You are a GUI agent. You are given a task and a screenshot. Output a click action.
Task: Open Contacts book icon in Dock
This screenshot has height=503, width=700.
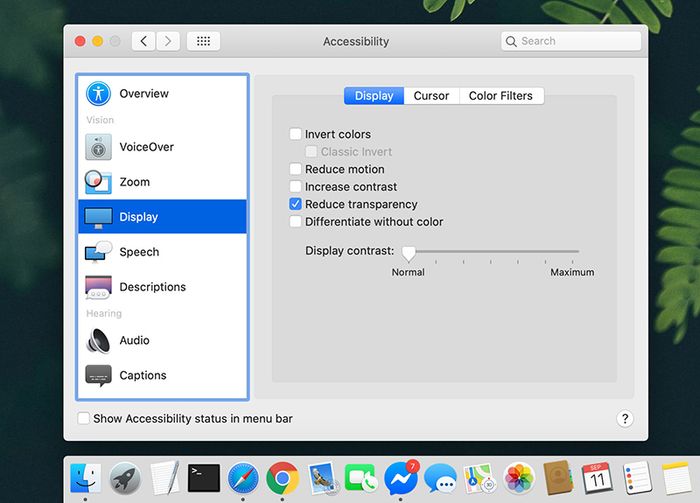click(x=558, y=478)
